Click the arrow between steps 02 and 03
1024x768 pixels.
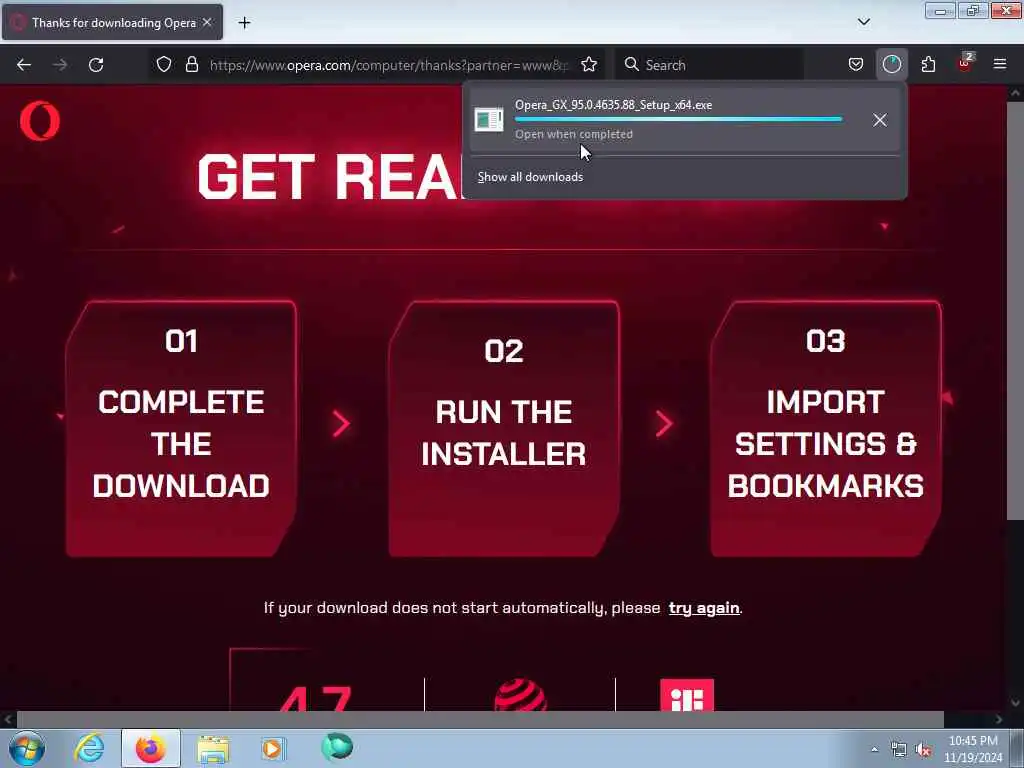(664, 424)
